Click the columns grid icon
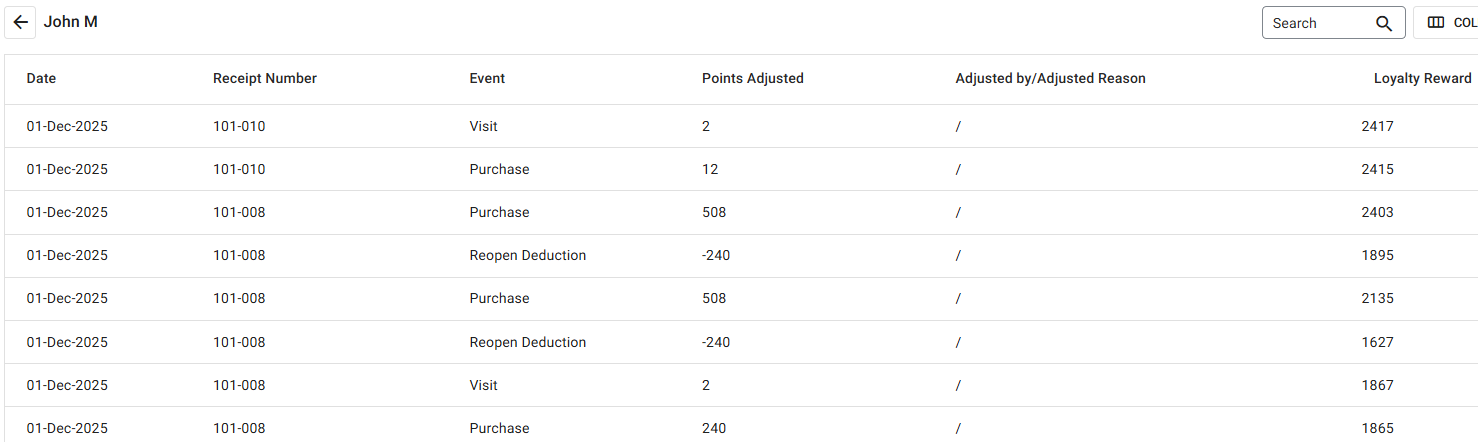This screenshot has width=1478, height=442. (1436, 23)
